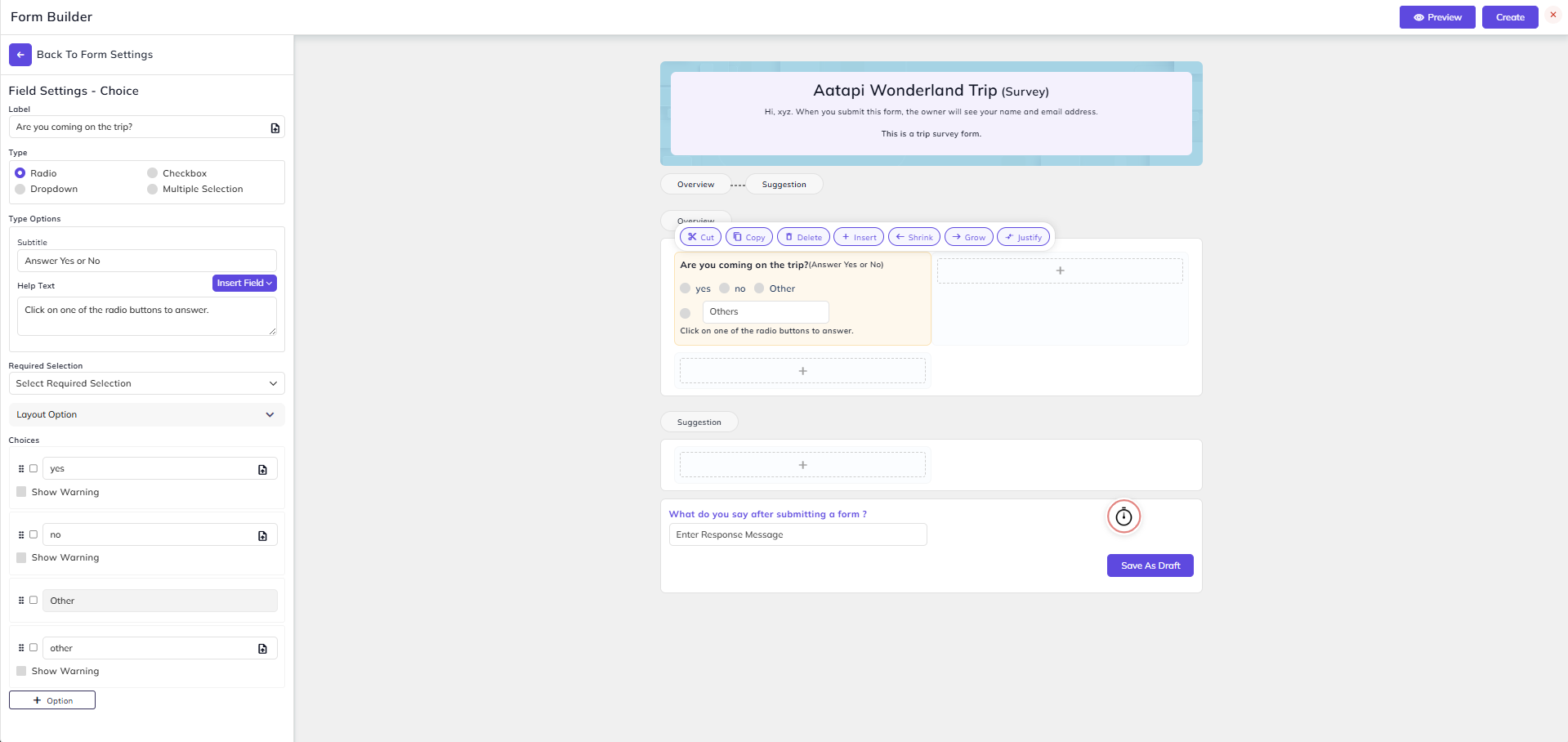Tick the checkbox next to lowercase 'other' choice
Viewport: 1568px width, 742px height.
pos(34,647)
